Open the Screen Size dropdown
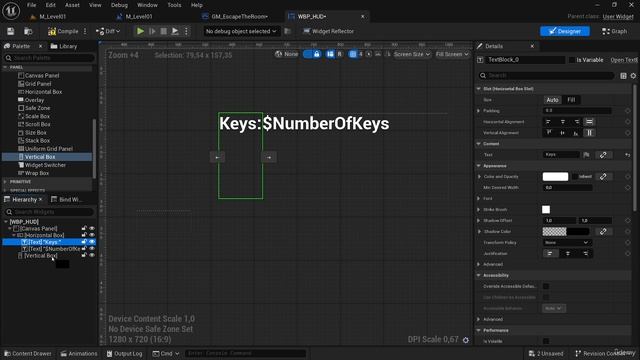The height and width of the screenshot is (360, 640). pos(412,54)
